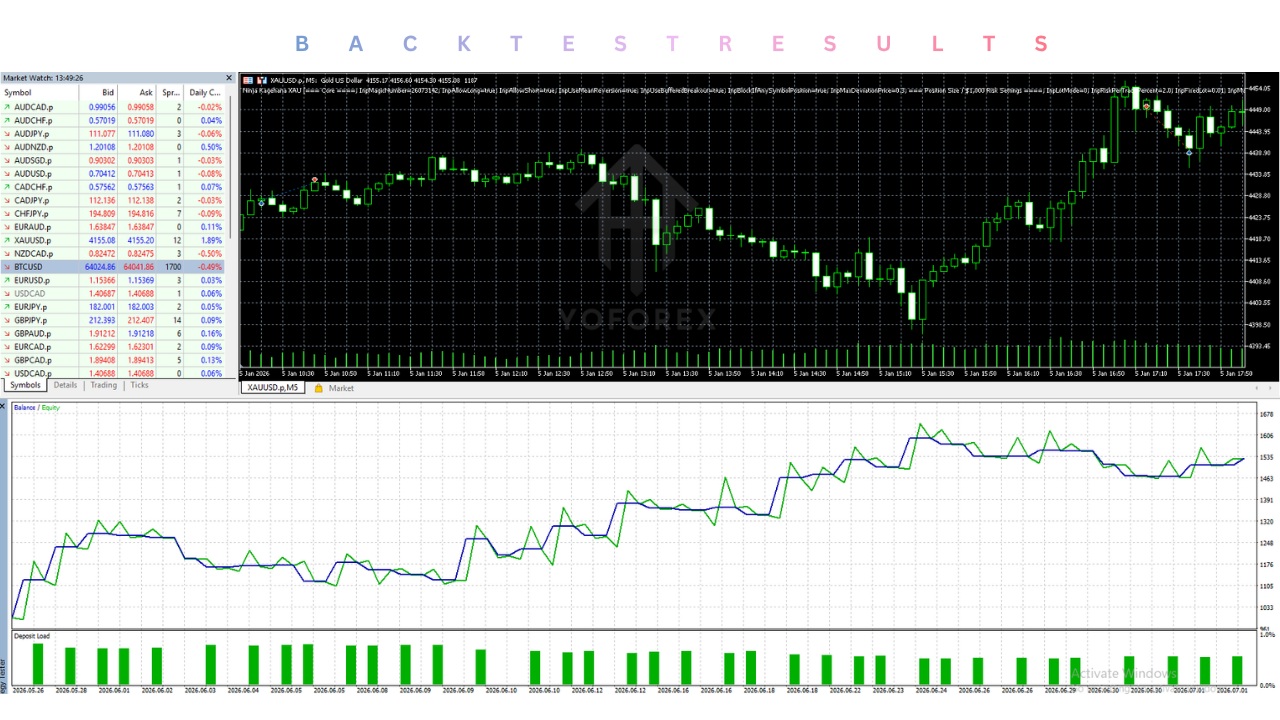Sort Market Watch by Bid column

coord(100,93)
